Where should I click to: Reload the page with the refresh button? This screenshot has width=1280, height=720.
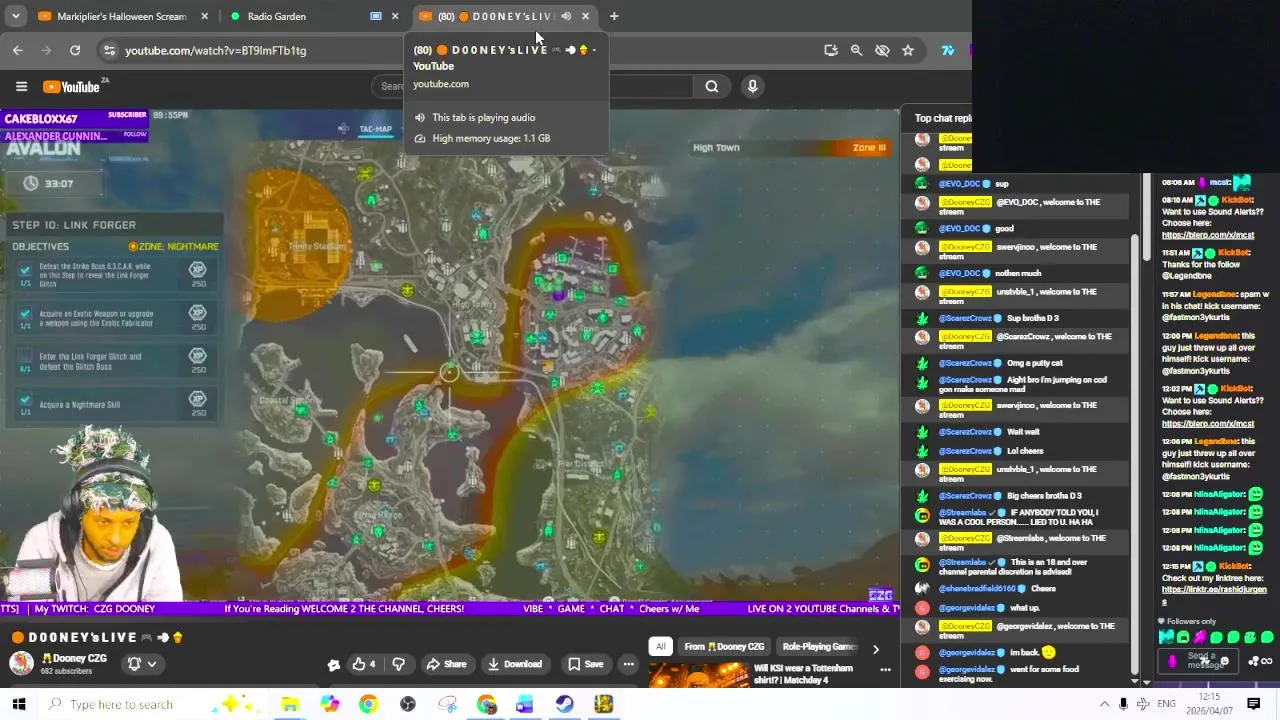pyautogui.click(x=75, y=50)
